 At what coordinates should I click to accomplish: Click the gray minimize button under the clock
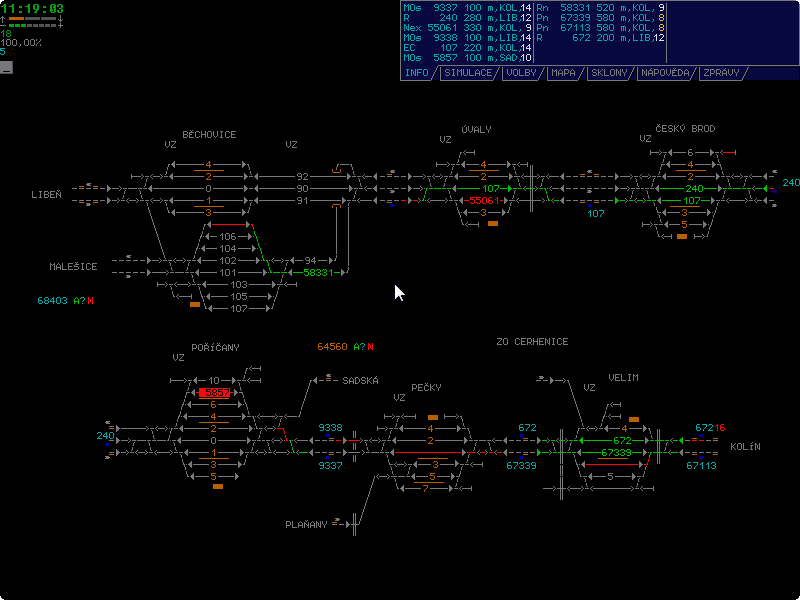click(x=6, y=68)
